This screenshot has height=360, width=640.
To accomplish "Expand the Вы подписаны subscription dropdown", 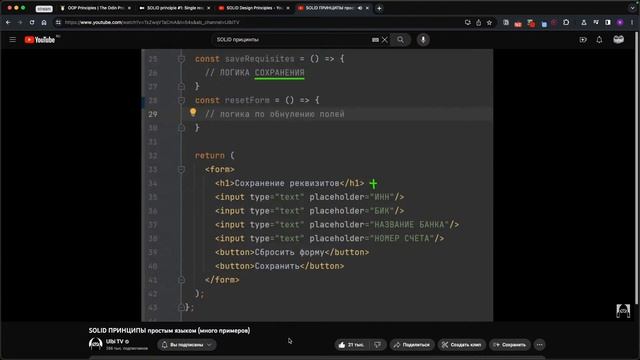I will [x=187, y=345].
